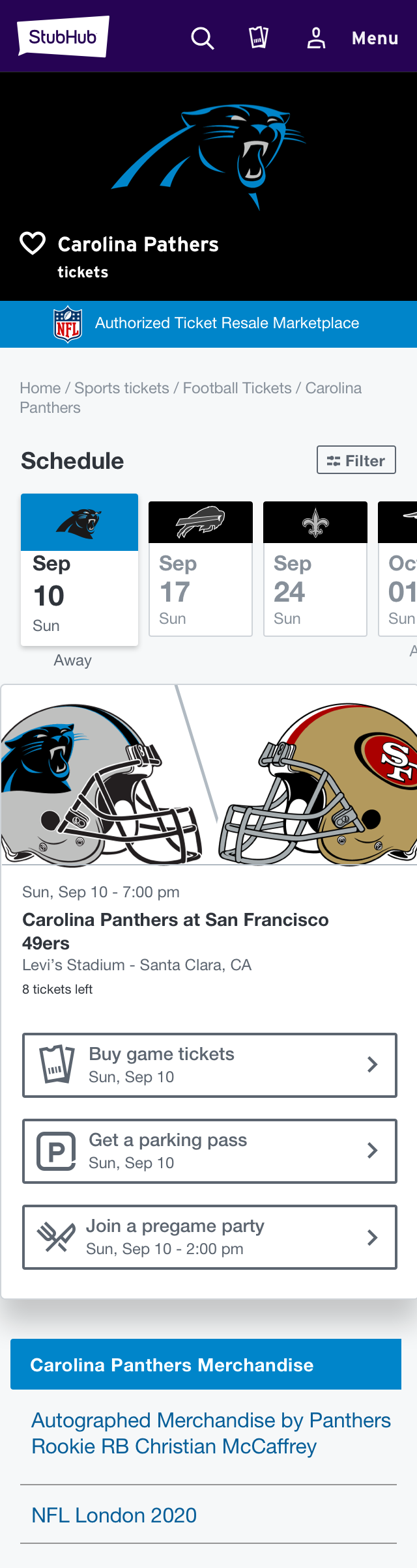Expand Get a parking pass chevron
Screen dimensions: 417x1568
click(372, 1151)
